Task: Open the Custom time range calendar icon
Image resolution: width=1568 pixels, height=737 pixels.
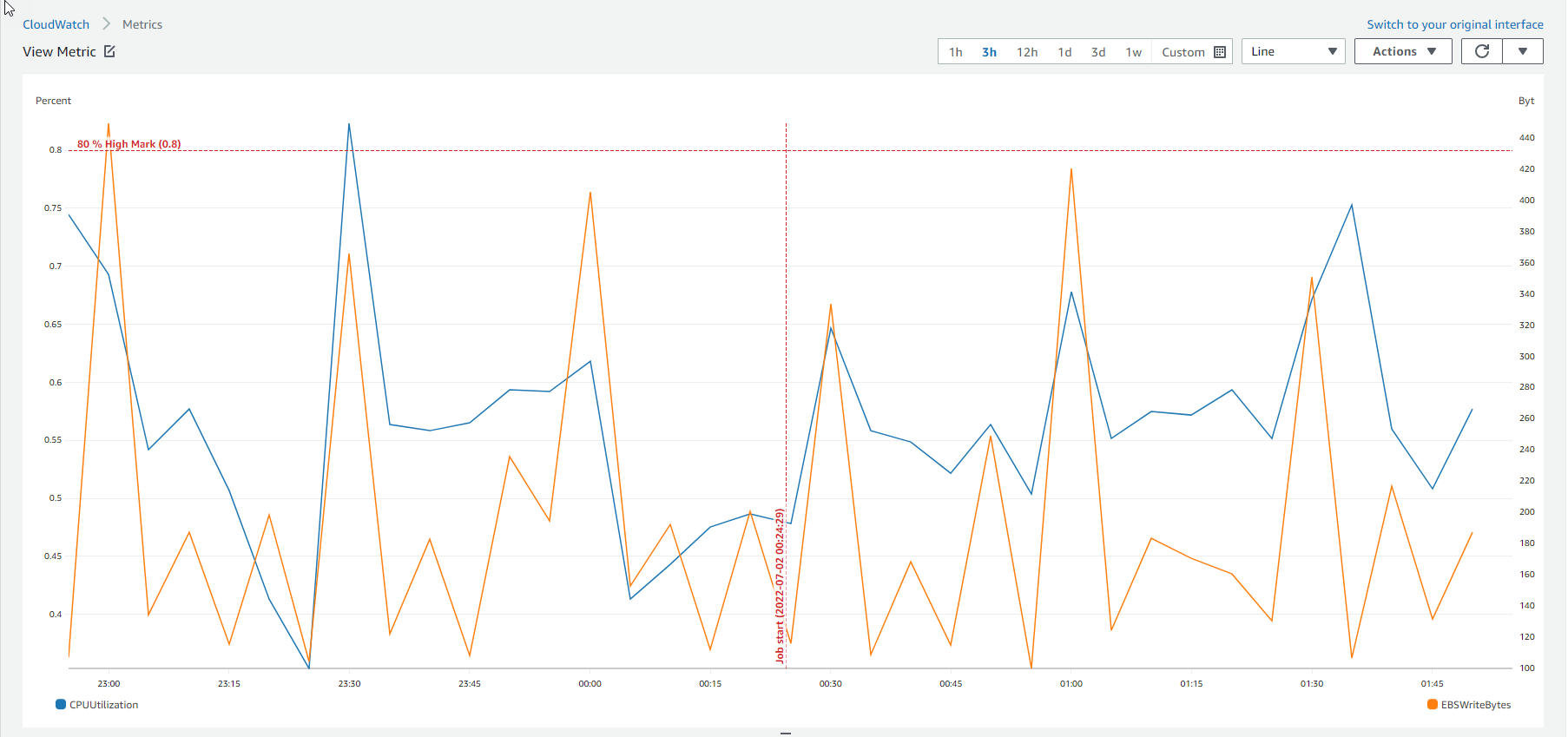Action: 1220,52
